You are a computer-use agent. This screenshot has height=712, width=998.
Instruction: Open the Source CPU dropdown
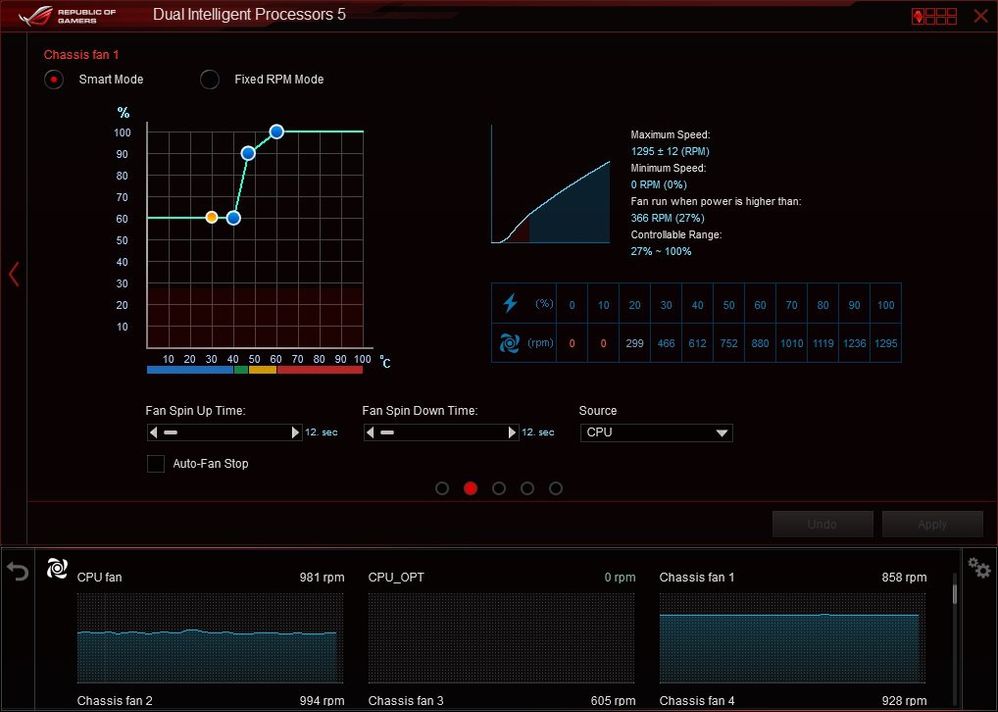click(656, 433)
